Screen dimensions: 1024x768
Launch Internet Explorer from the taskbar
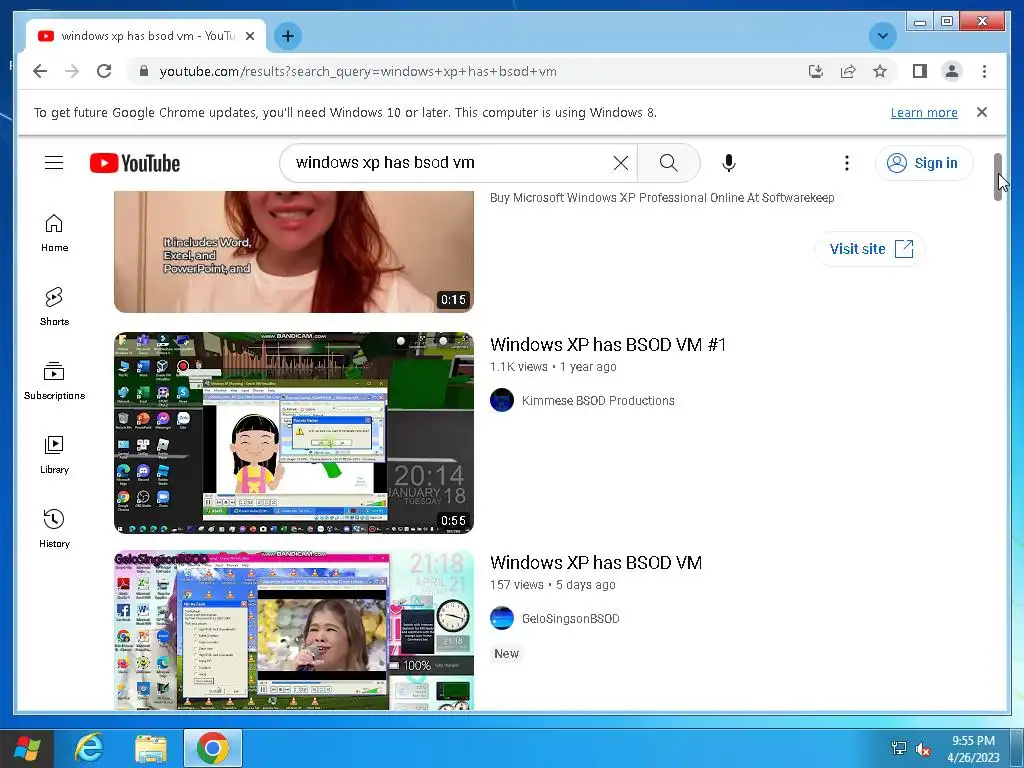coord(88,749)
